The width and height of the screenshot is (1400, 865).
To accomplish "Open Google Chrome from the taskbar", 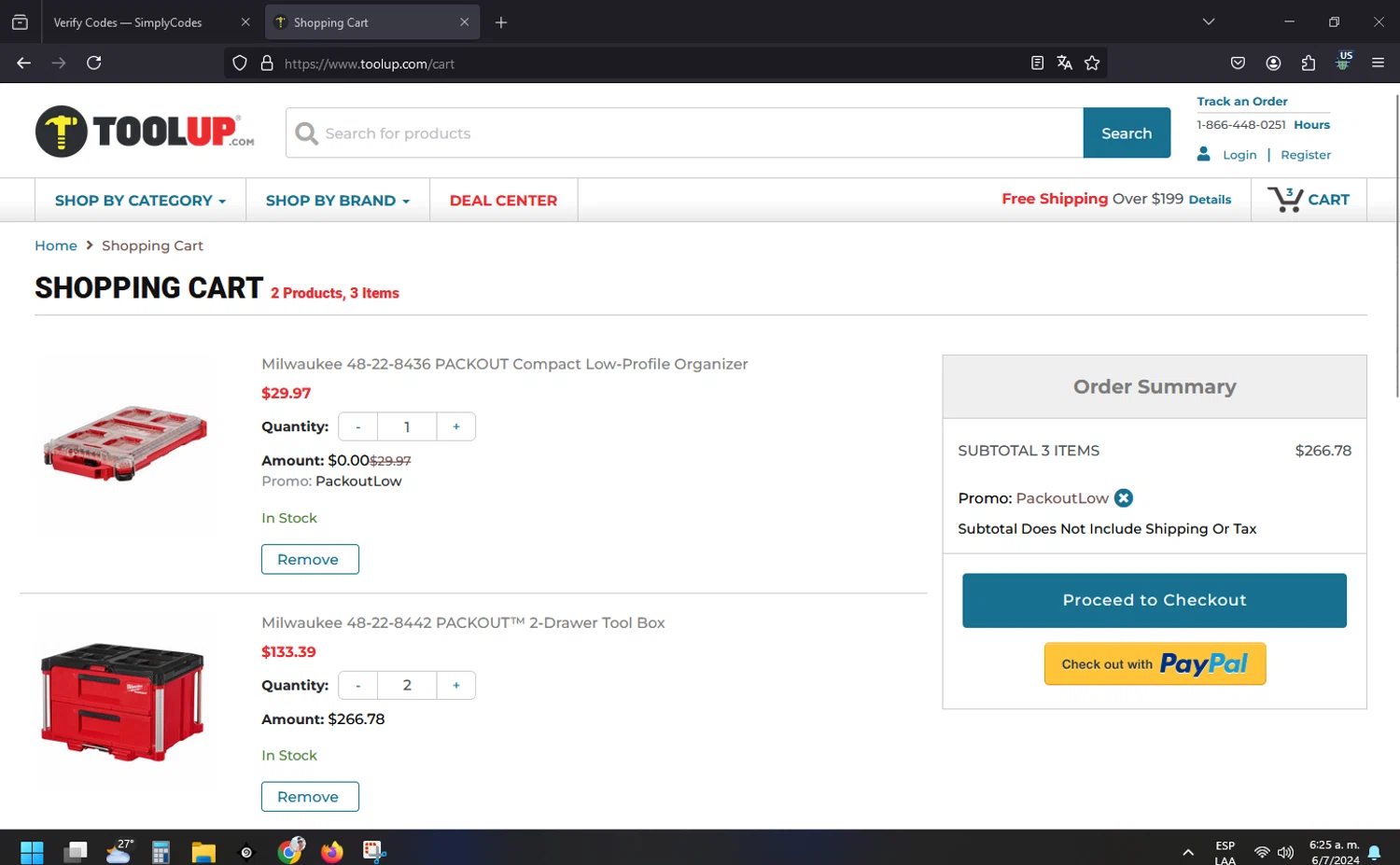I will click(290, 850).
